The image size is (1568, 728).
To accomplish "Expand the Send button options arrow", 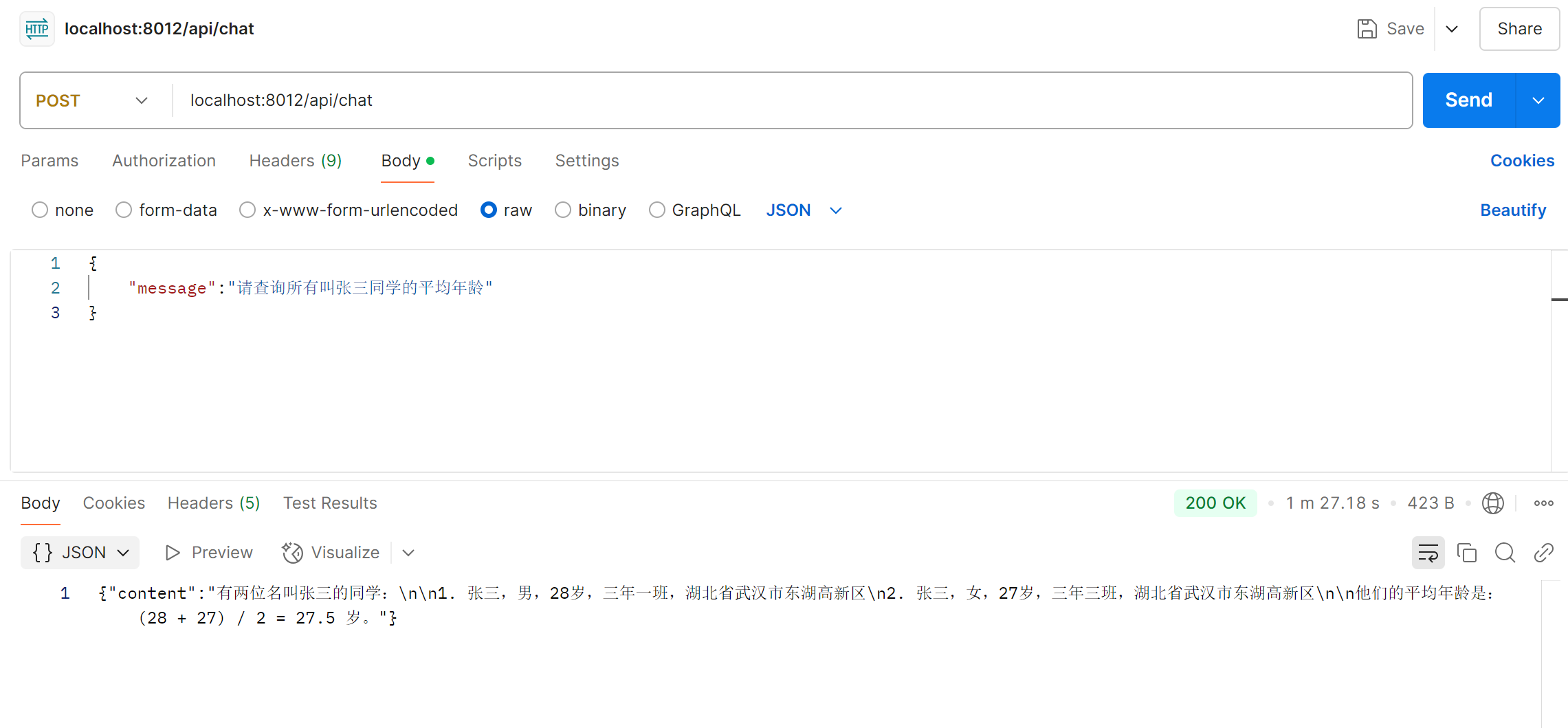I will (x=1538, y=100).
